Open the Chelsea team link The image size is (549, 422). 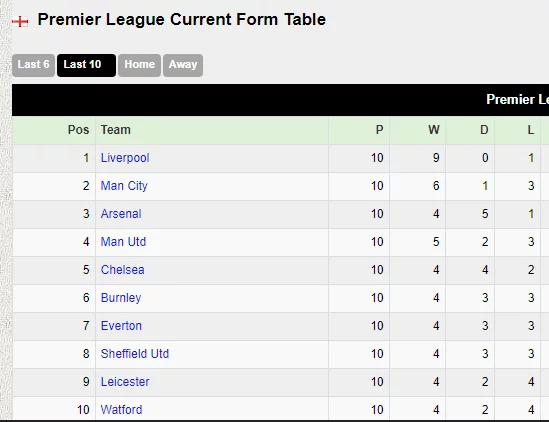(123, 270)
